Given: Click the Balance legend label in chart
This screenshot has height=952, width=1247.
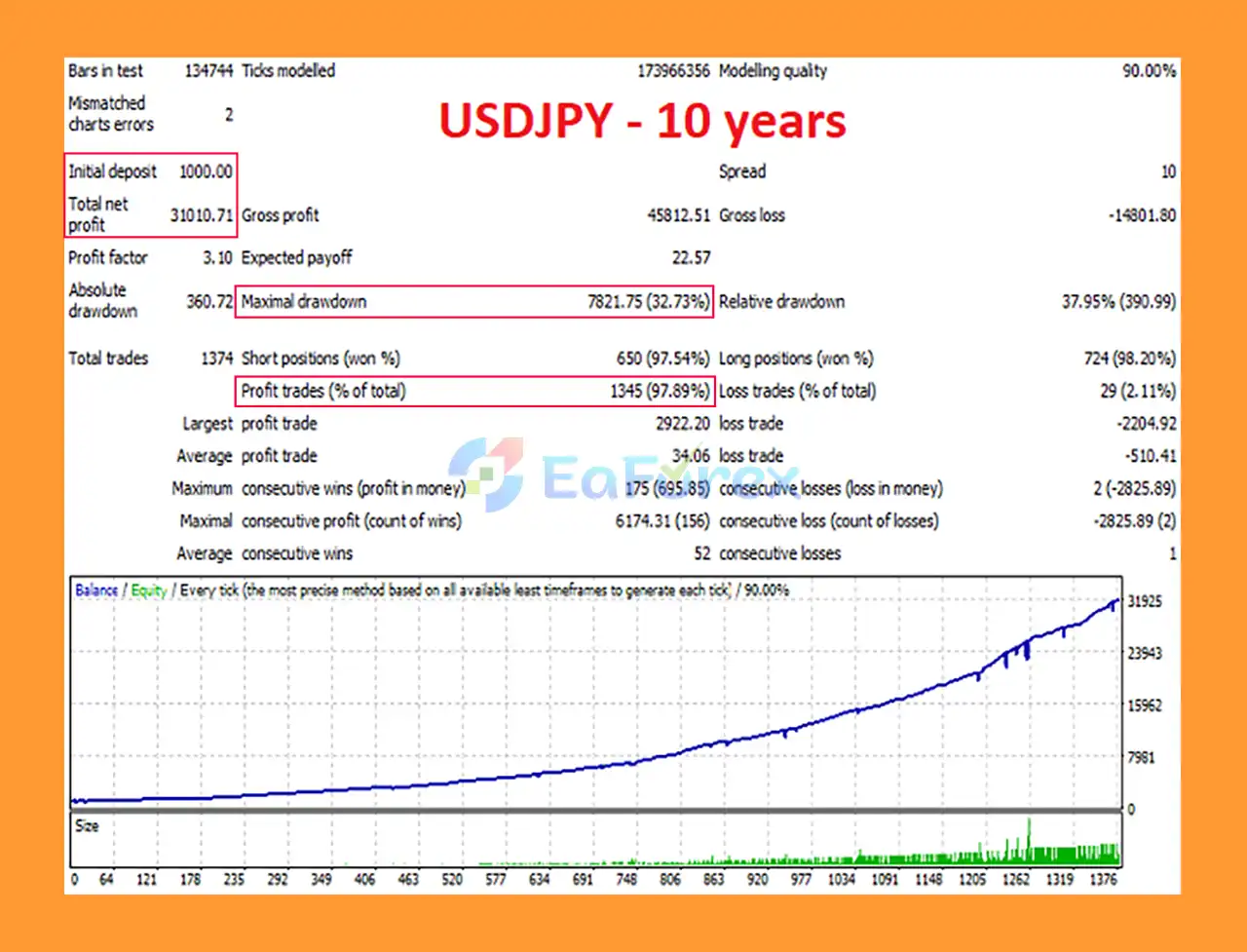Looking at the screenshot, I should 96,590.
